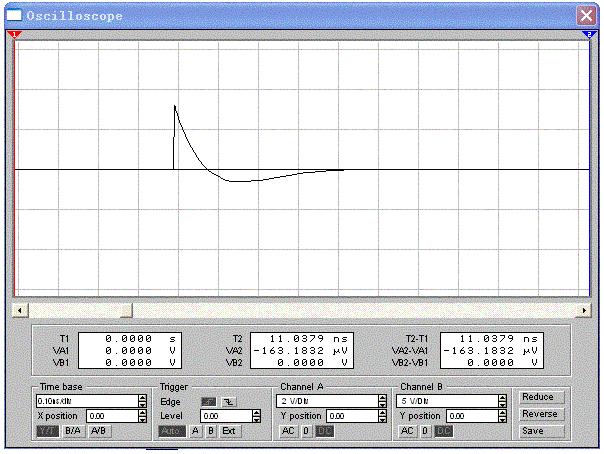
Task: Set trigger source to channel B
Action: click(211, 431)
